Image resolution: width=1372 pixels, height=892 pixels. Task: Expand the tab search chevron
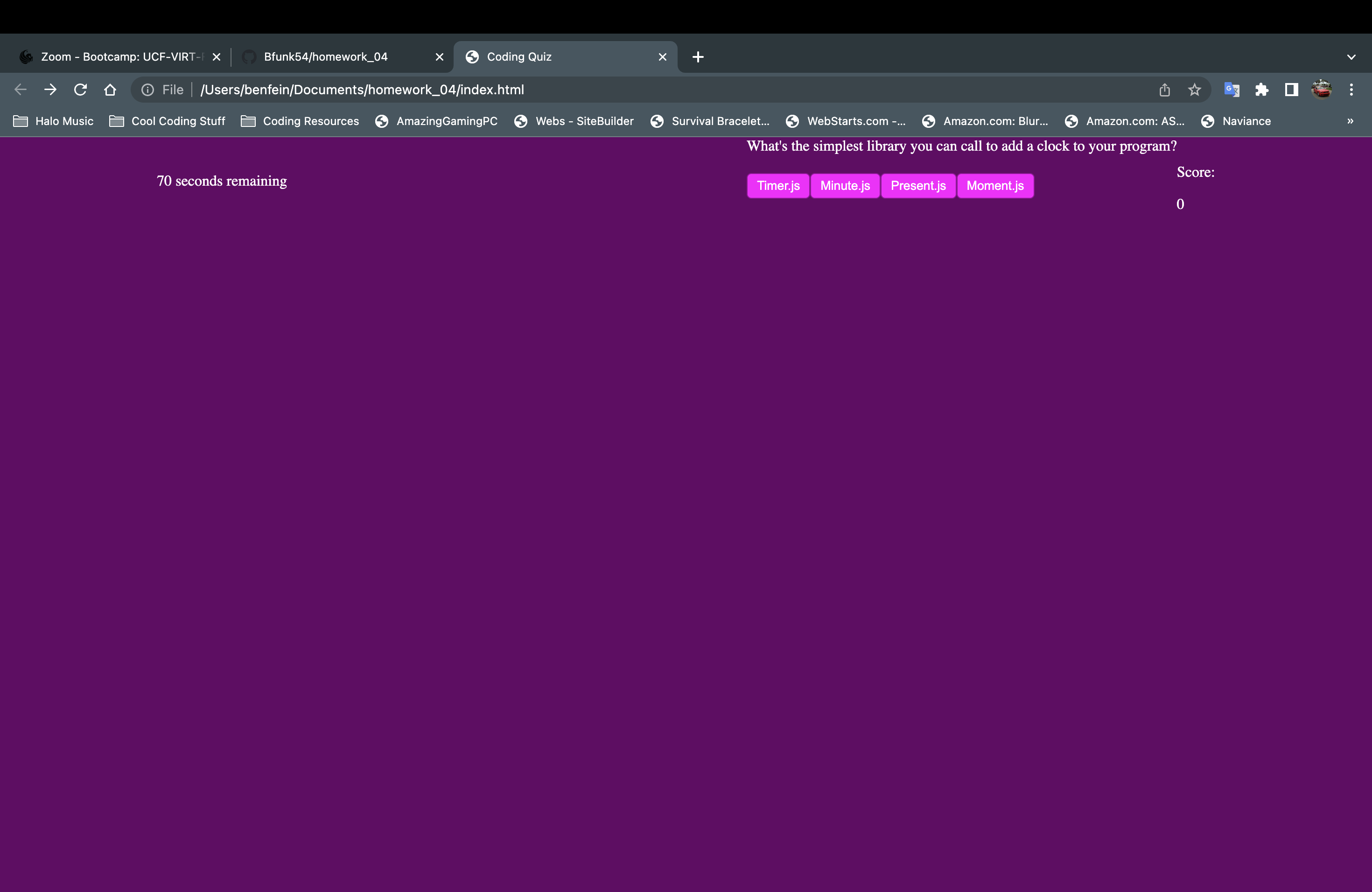(1351, 57)
